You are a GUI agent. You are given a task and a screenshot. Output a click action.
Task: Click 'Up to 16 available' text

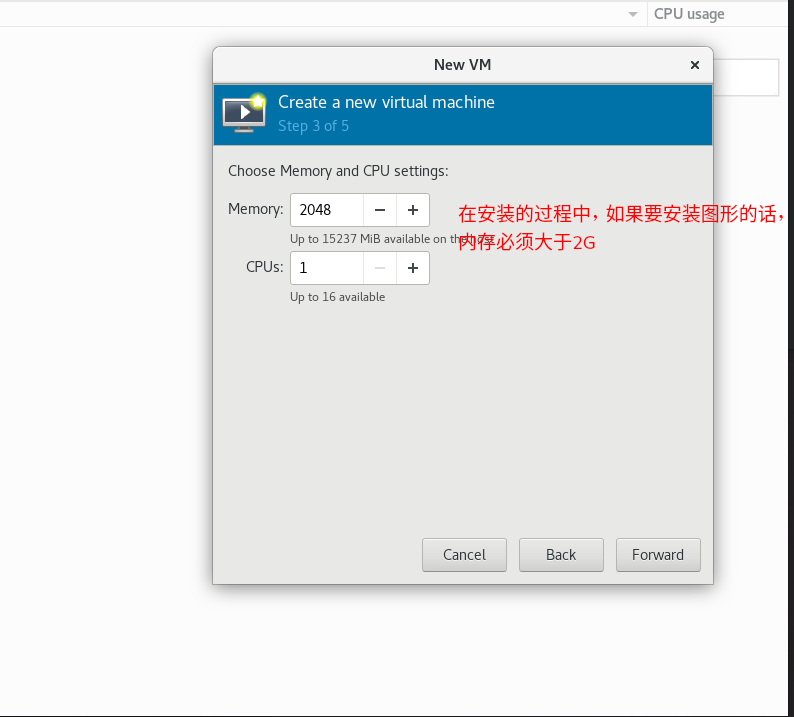point(337,297)
